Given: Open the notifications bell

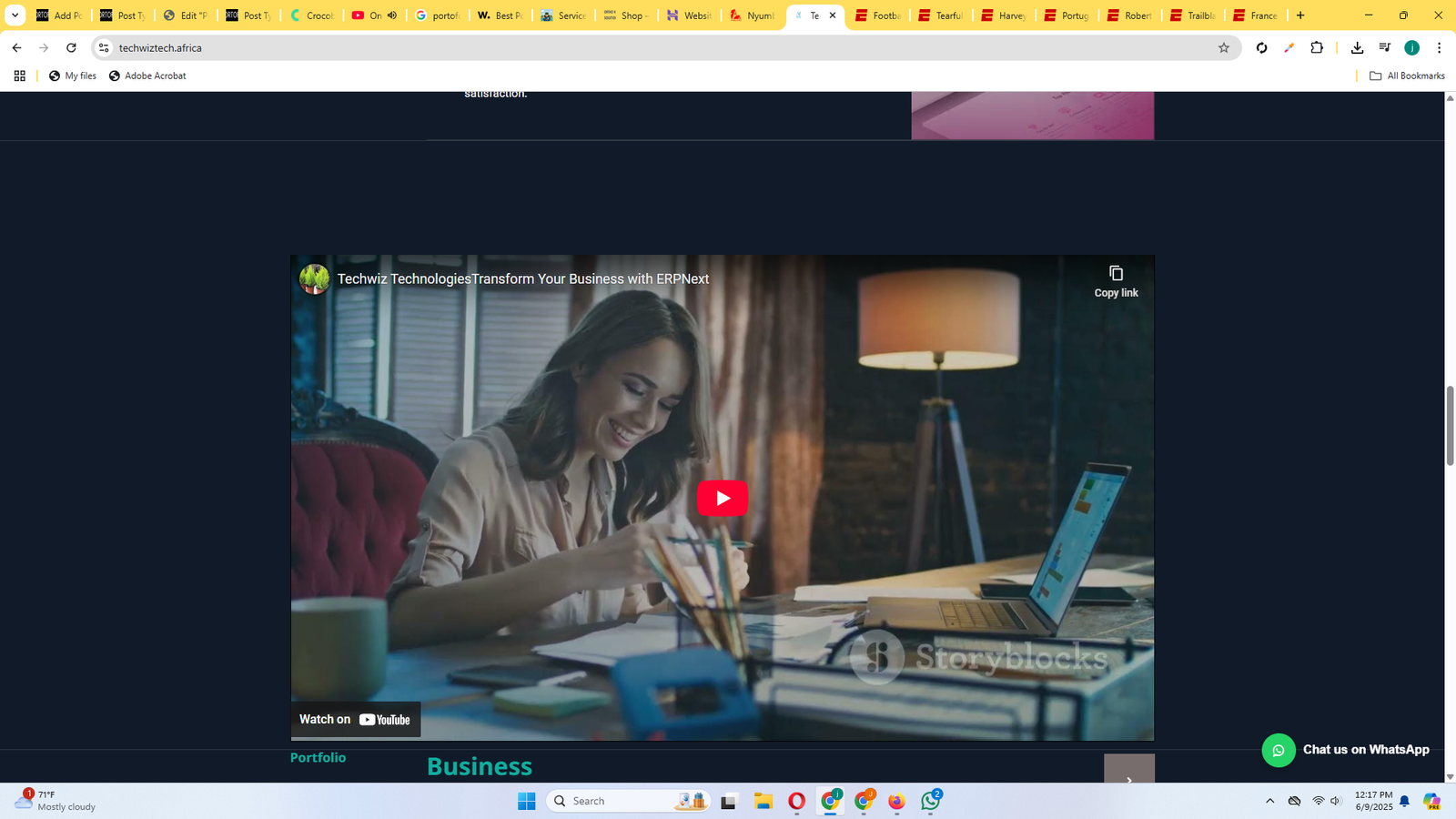Looking at the screenshot, I should [x=1404, y=801].
